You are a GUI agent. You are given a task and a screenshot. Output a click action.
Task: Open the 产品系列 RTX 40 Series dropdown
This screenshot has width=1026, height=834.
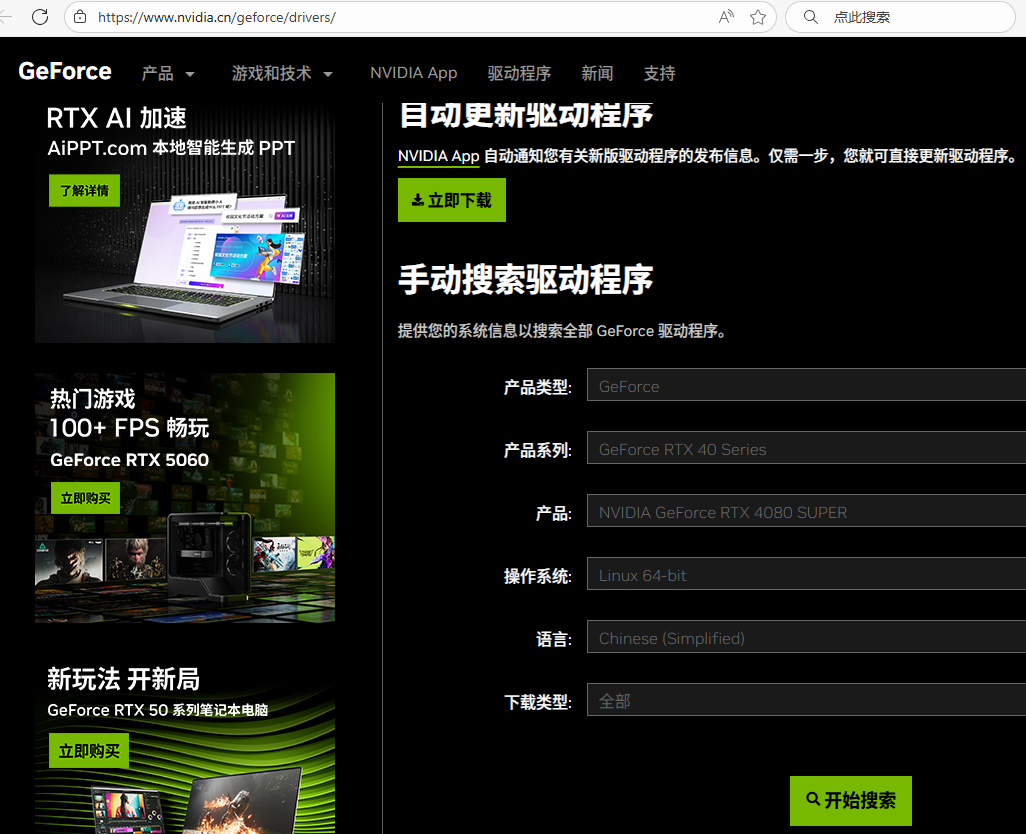[806, 447]
